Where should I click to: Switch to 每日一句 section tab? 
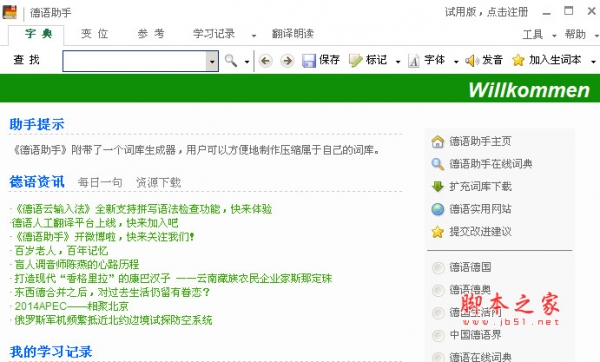tap(100, 183)
